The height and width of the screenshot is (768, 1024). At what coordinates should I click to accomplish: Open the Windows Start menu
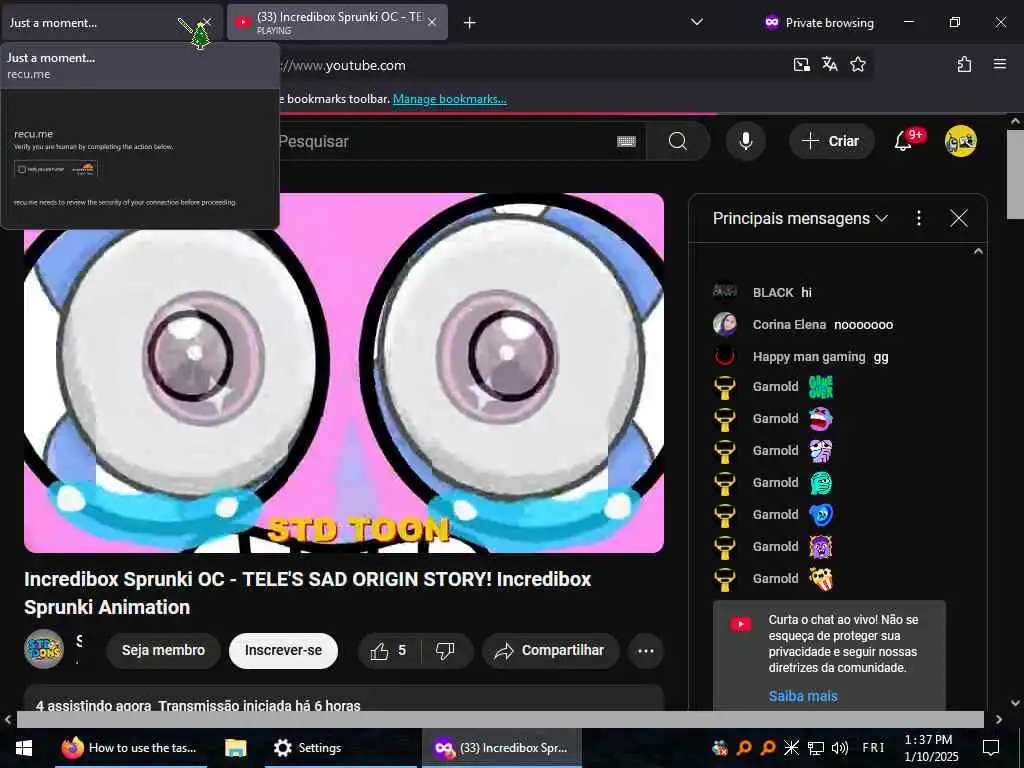(x=24, y=748)
